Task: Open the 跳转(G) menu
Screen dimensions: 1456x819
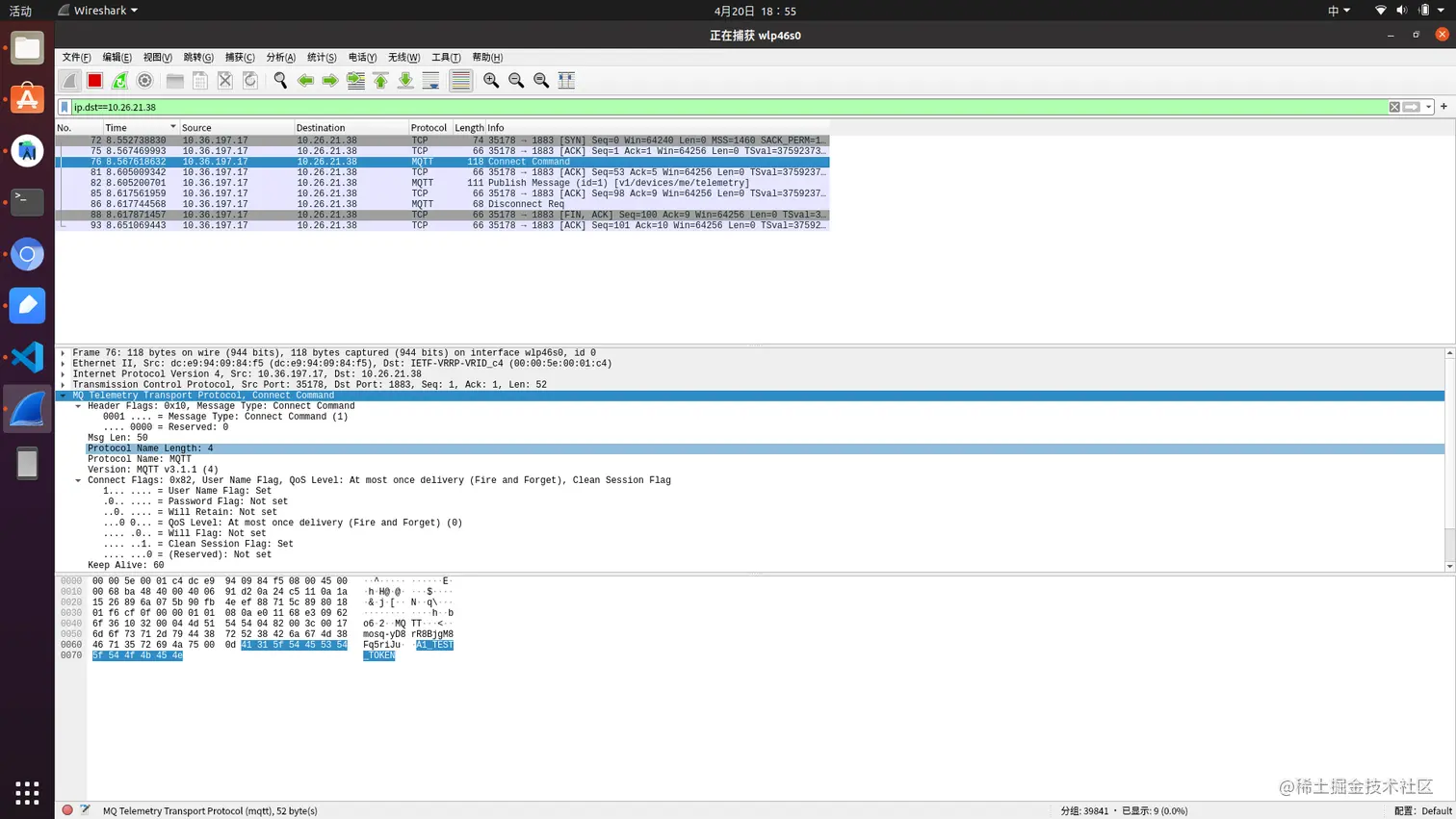Action: (x=198, y=58)
